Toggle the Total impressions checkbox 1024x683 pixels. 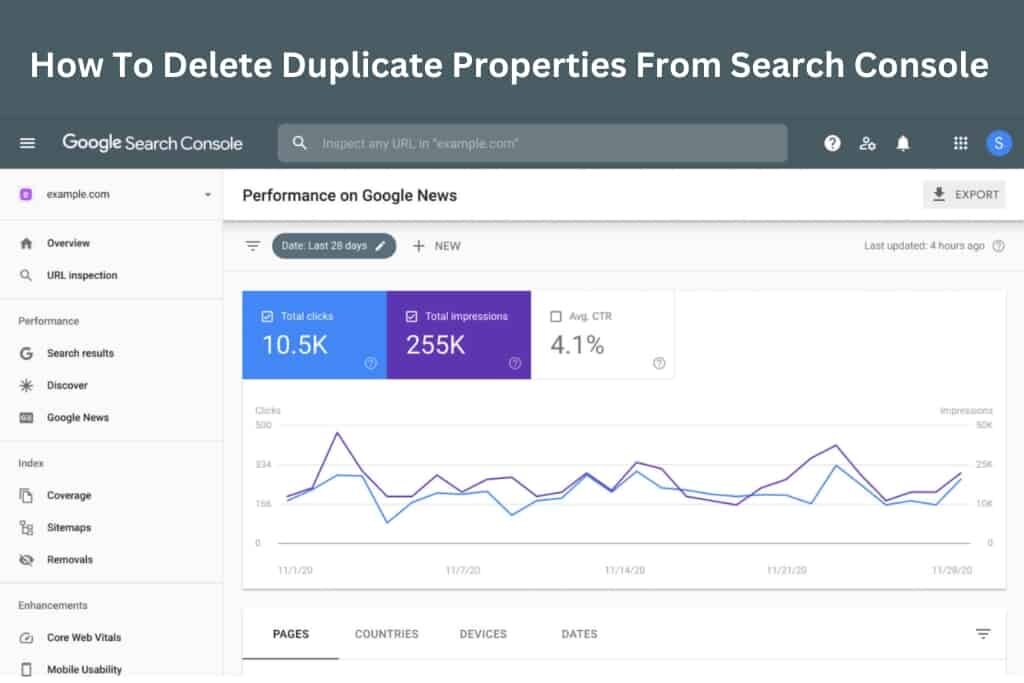pyautogui.click(x=411, y=316)
